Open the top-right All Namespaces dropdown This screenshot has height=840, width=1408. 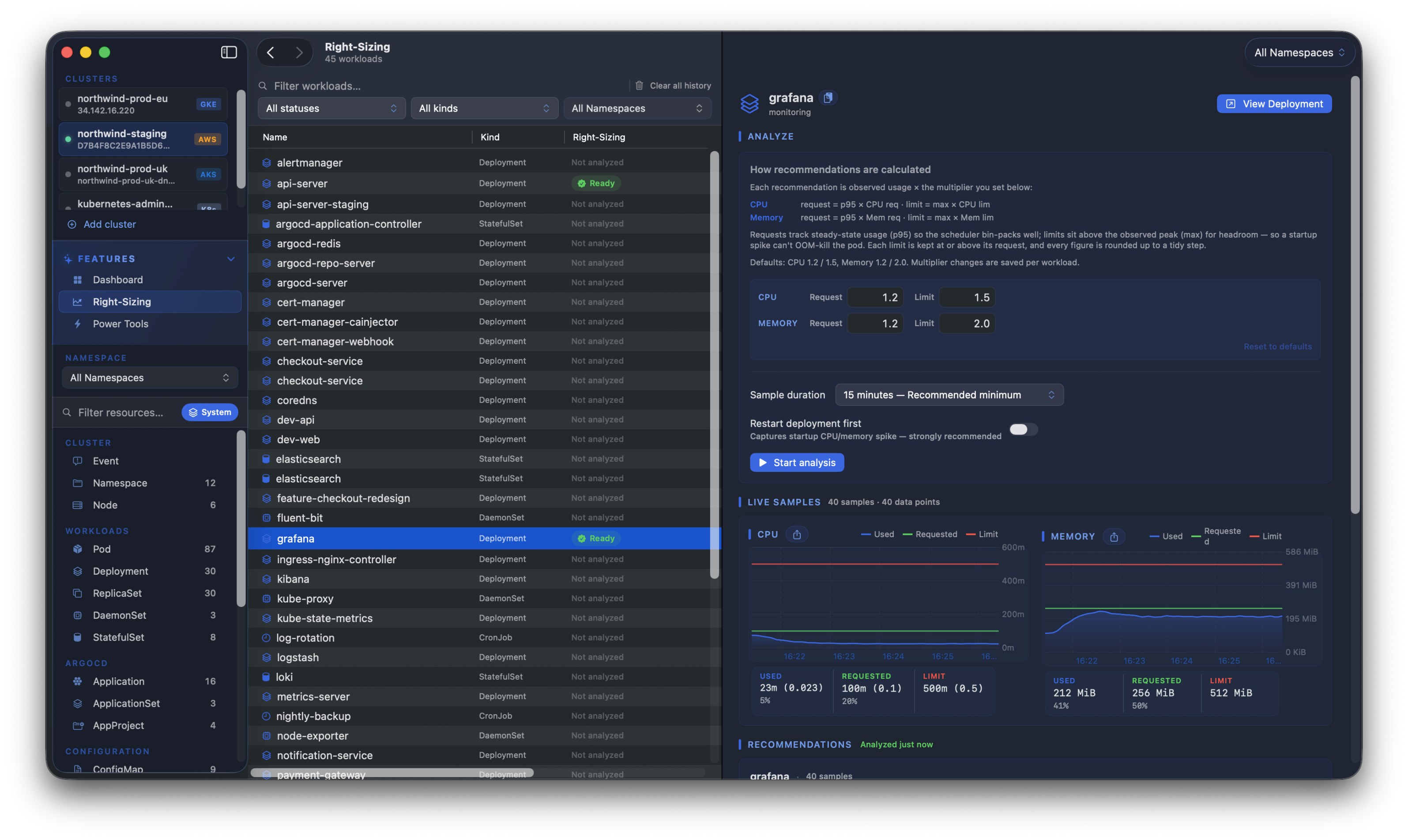click(1299, 53)
